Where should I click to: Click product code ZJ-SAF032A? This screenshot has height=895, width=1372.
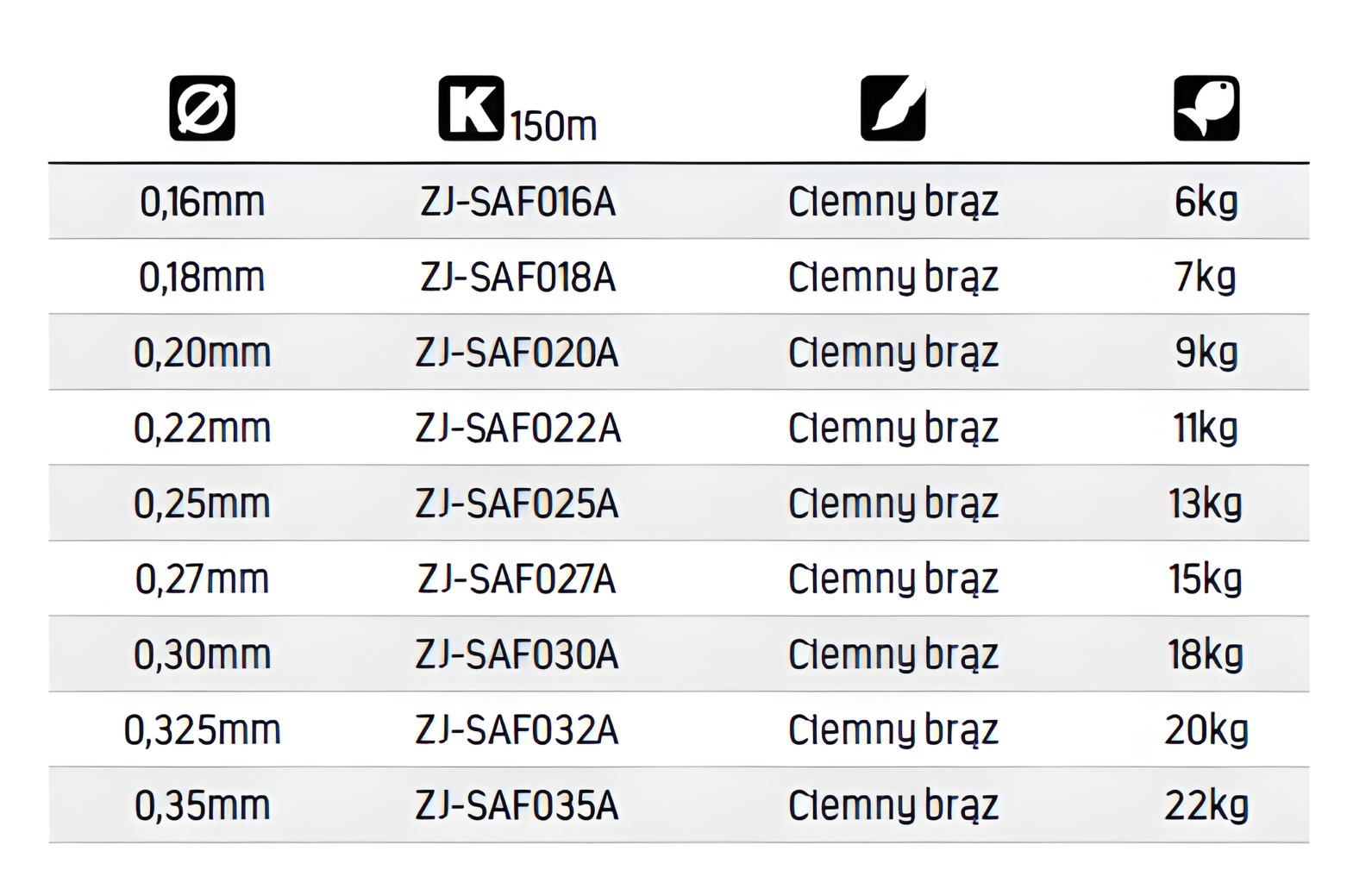[x=517, y=729]
